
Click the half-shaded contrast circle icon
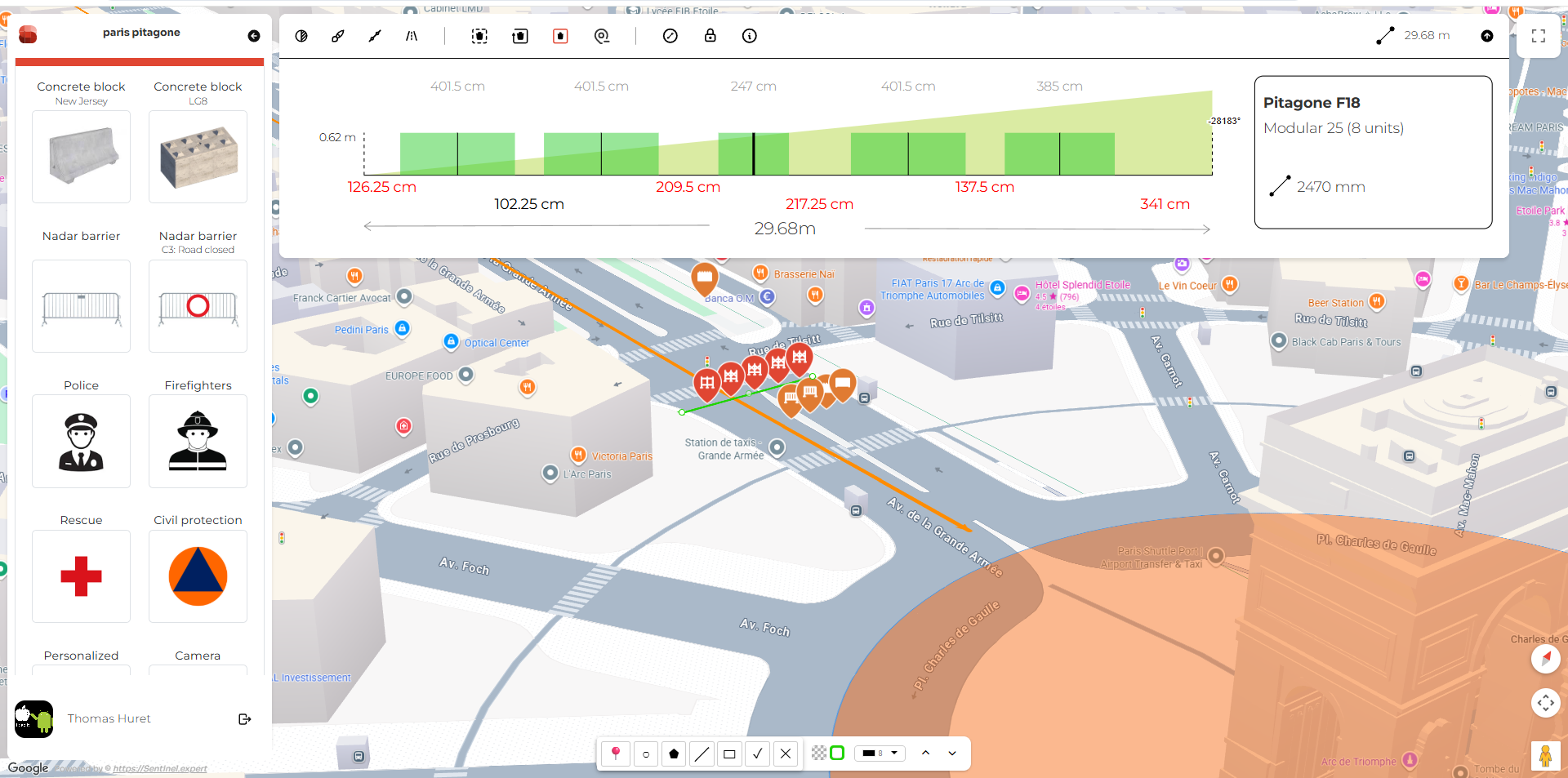(301, 36)
